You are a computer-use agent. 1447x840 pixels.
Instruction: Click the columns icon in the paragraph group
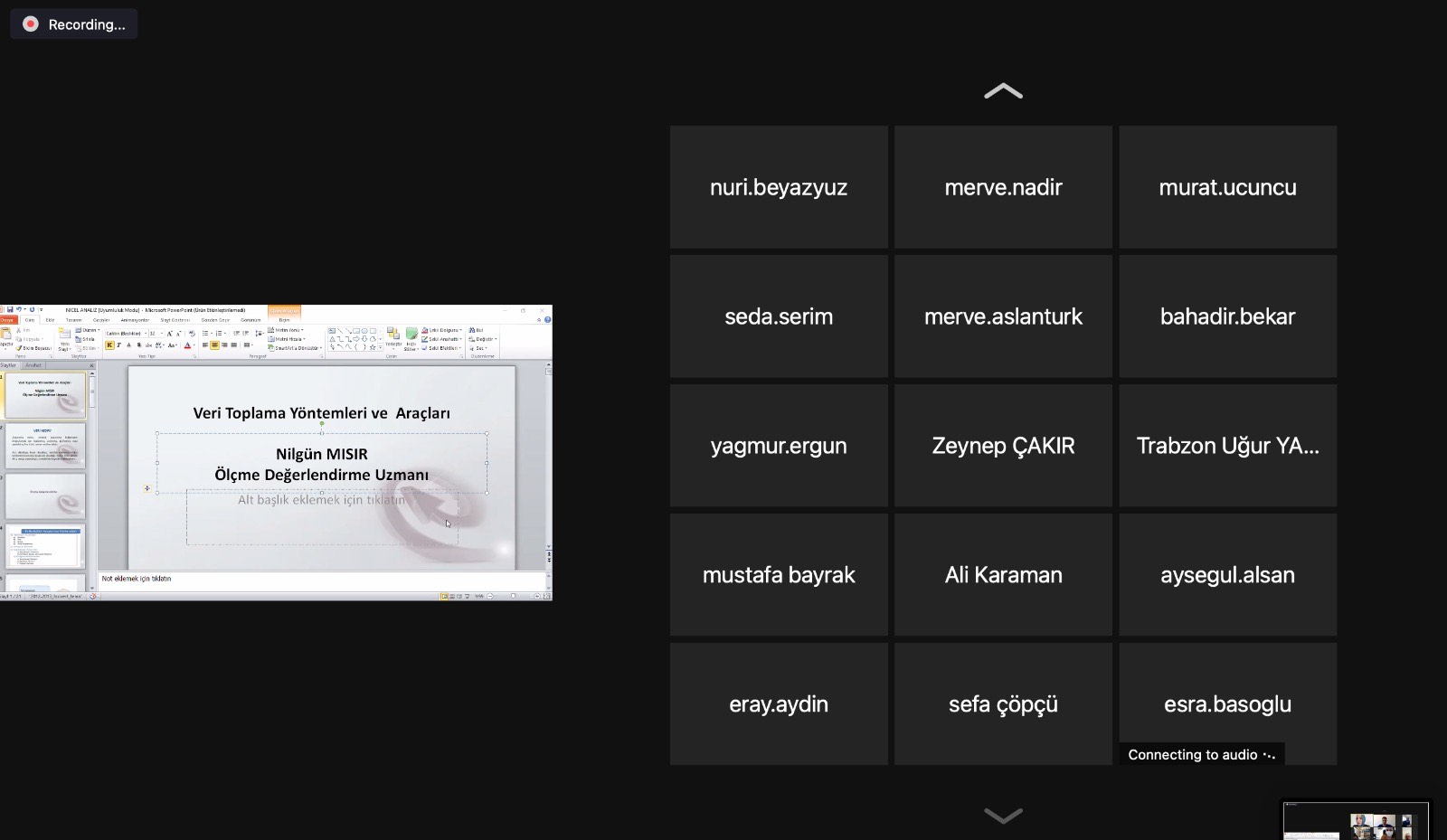tap(246, 344)
